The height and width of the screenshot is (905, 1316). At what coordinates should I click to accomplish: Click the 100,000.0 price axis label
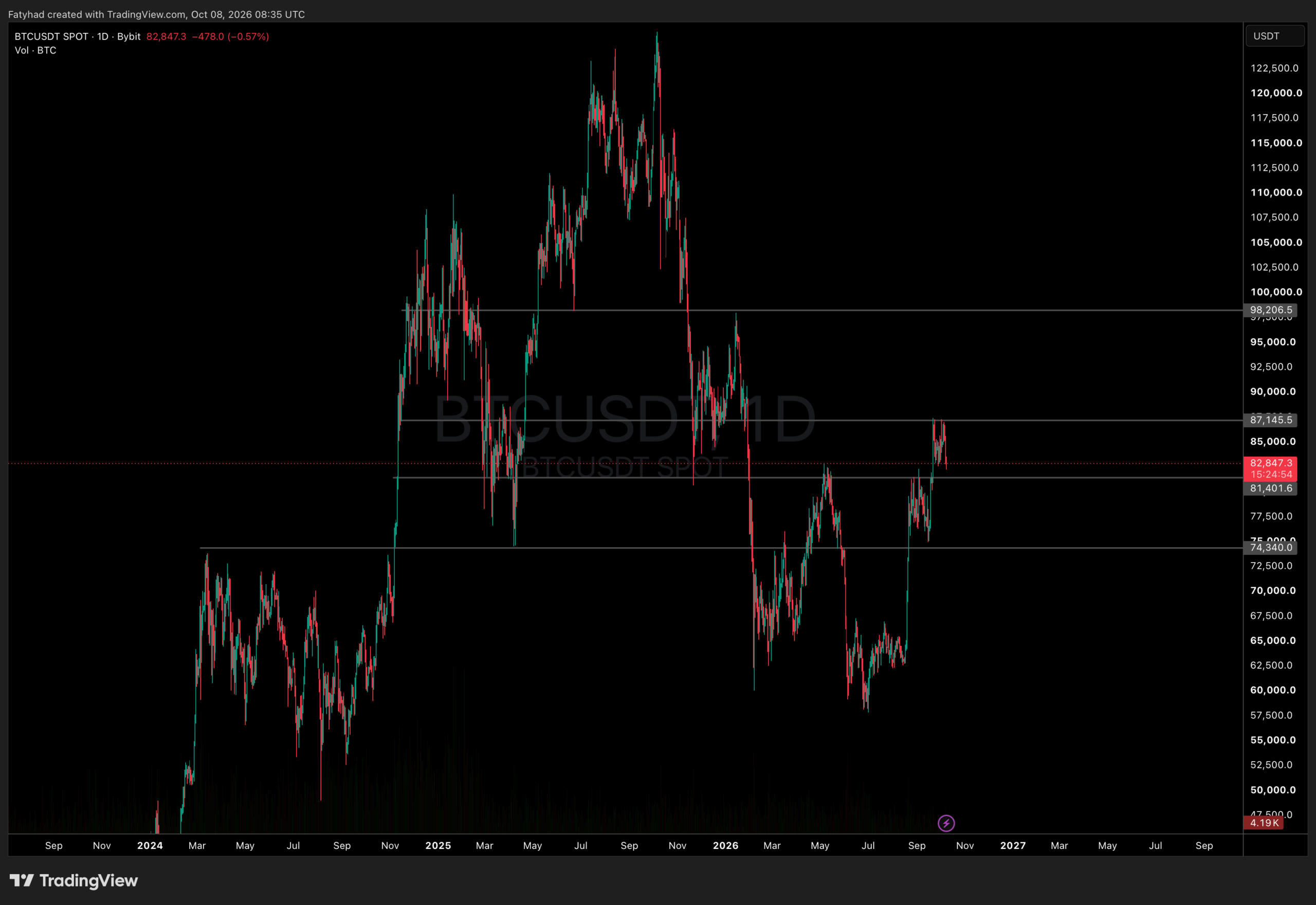click(x=1276, y=292)
